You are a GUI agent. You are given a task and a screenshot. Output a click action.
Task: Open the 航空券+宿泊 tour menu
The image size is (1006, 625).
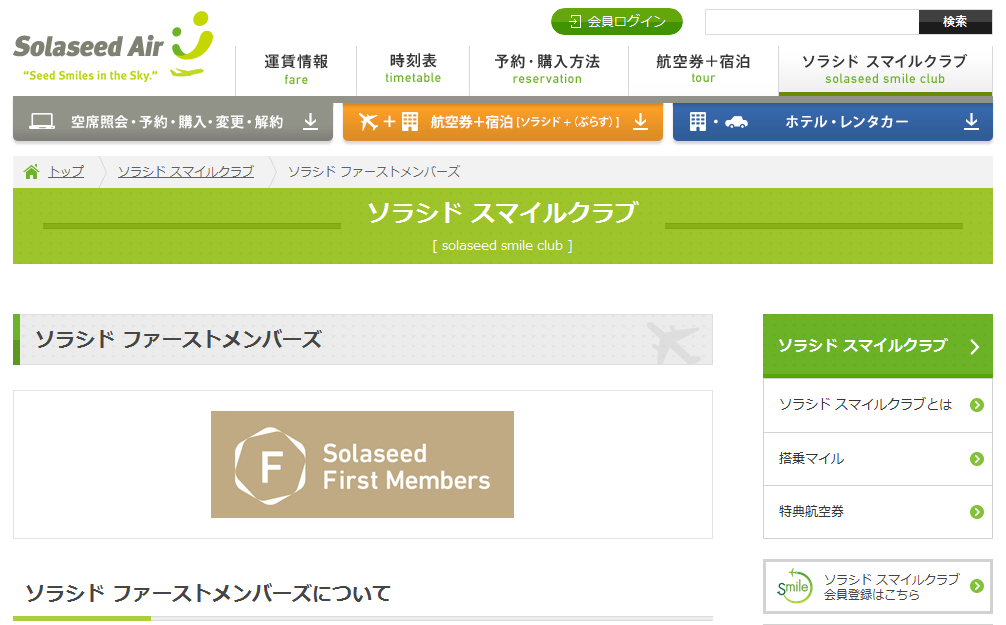point(703,70)
